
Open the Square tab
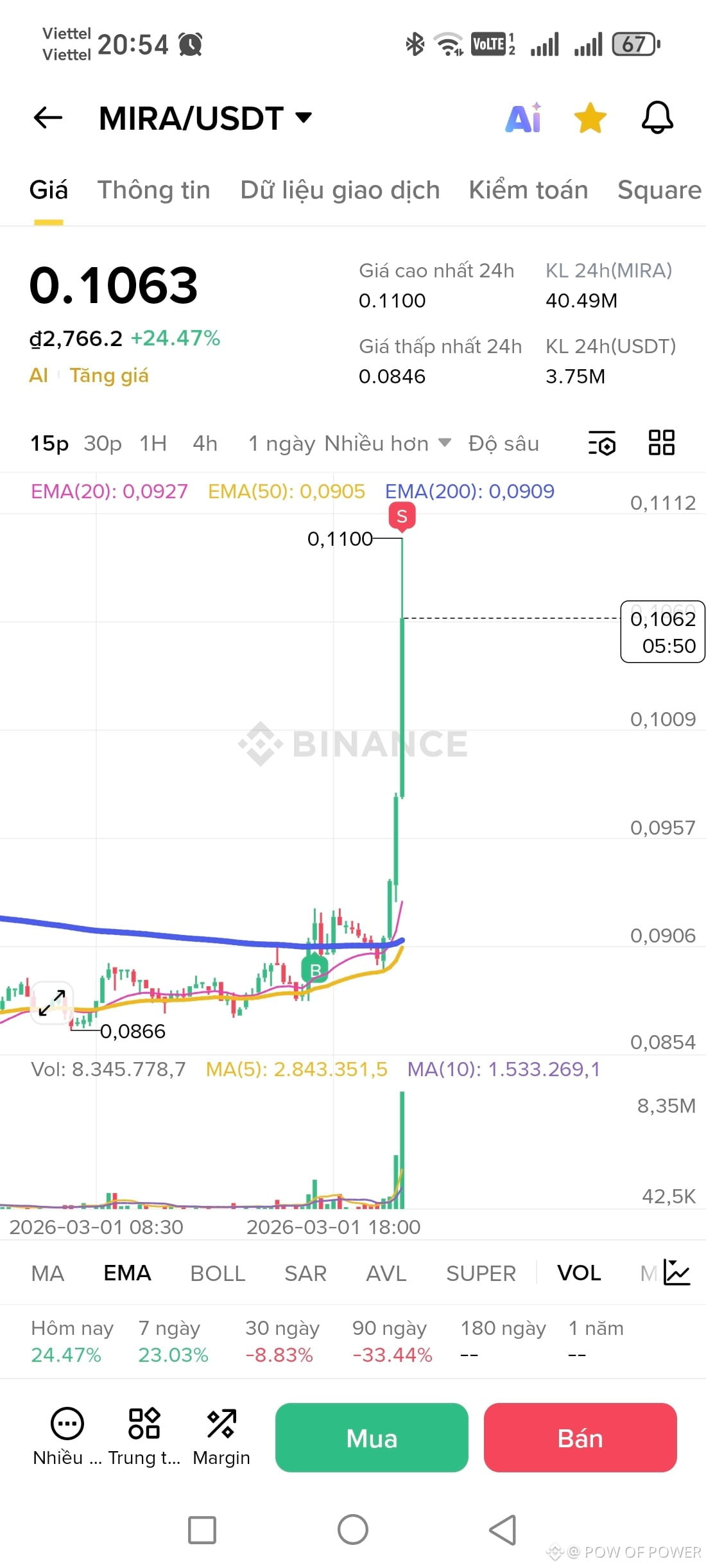pyautogui.click(x=659, y=190)
